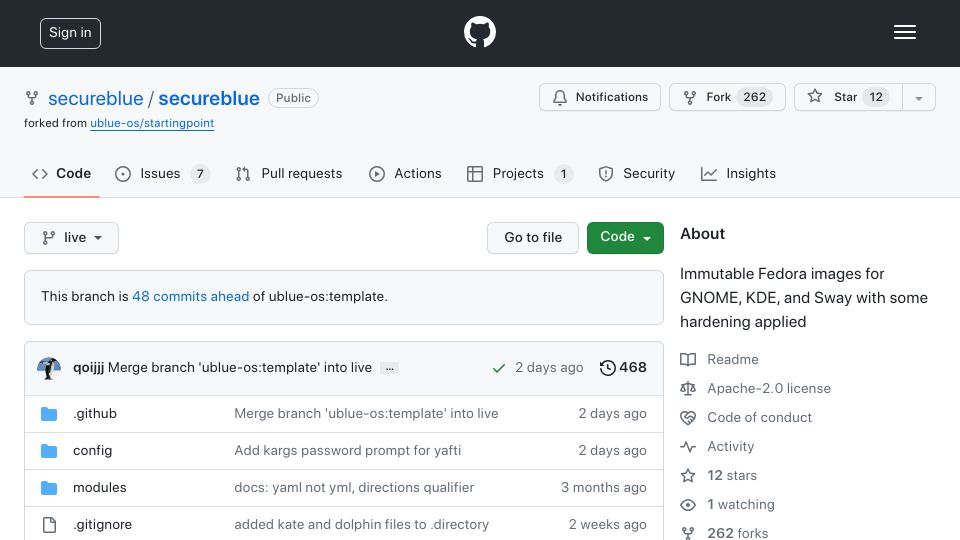Click the .gitignore file icon
960x540 pixels.
click(49, 525)
